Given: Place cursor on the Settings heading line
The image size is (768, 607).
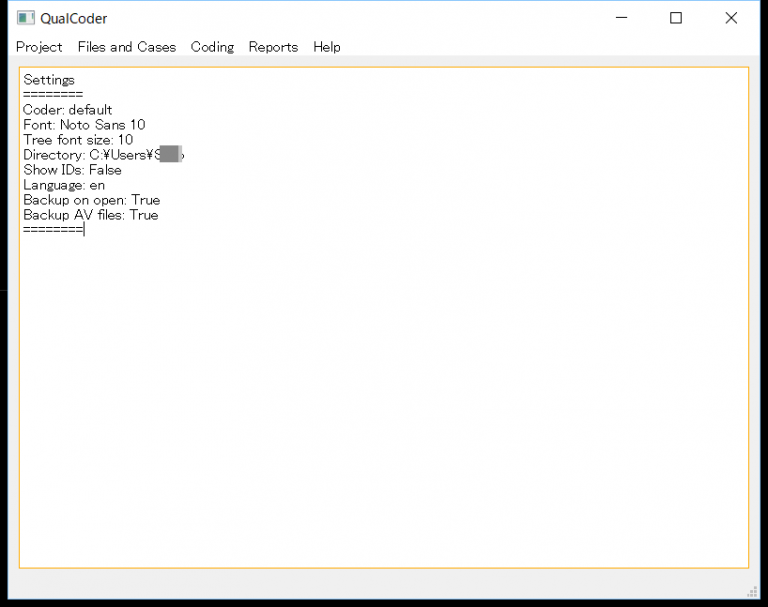Looking at the screenshot, I should click(49, 80).
